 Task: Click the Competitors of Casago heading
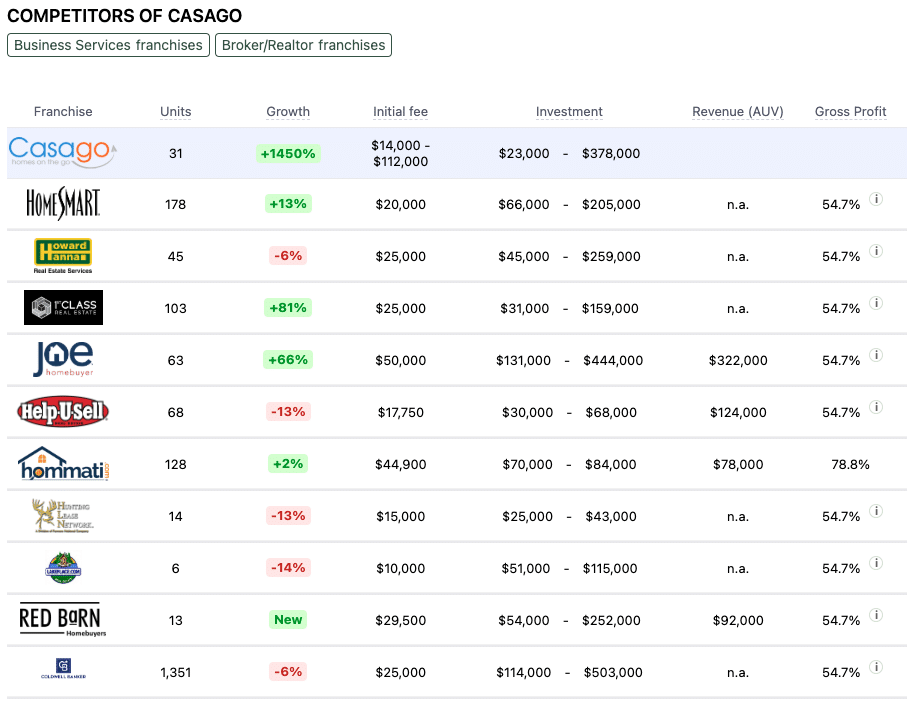(124, 16)
